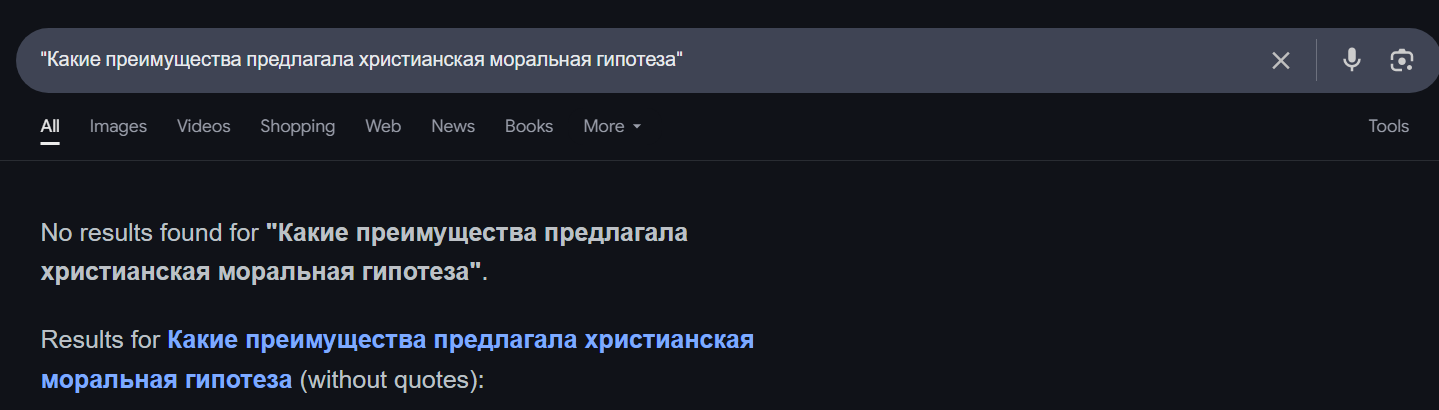Start voice search with the microphone icon

[1351, 60]
